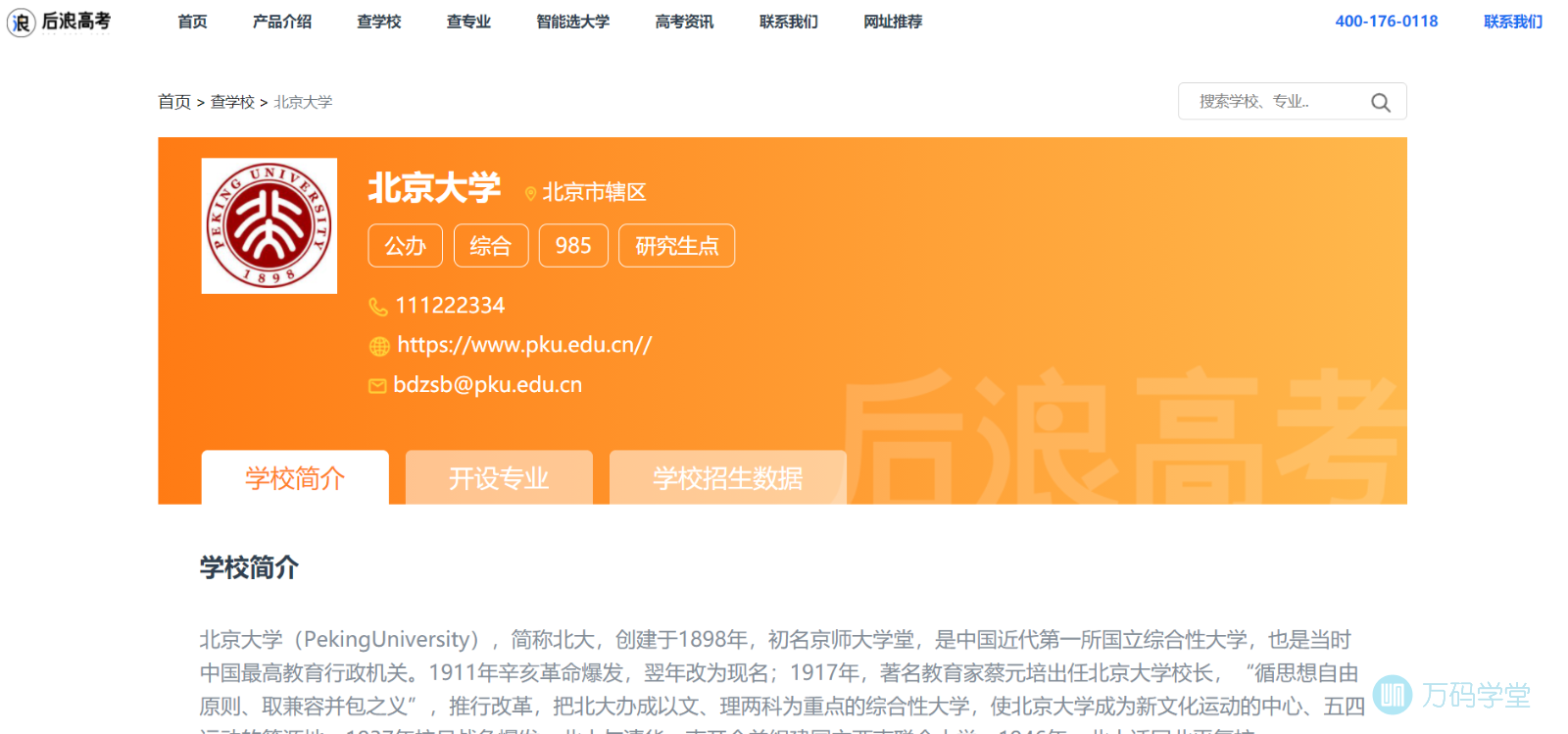This screenshot has height=734, width=1568.
Task: Switch to the 学校简介 tab
Action: (295, 478)
